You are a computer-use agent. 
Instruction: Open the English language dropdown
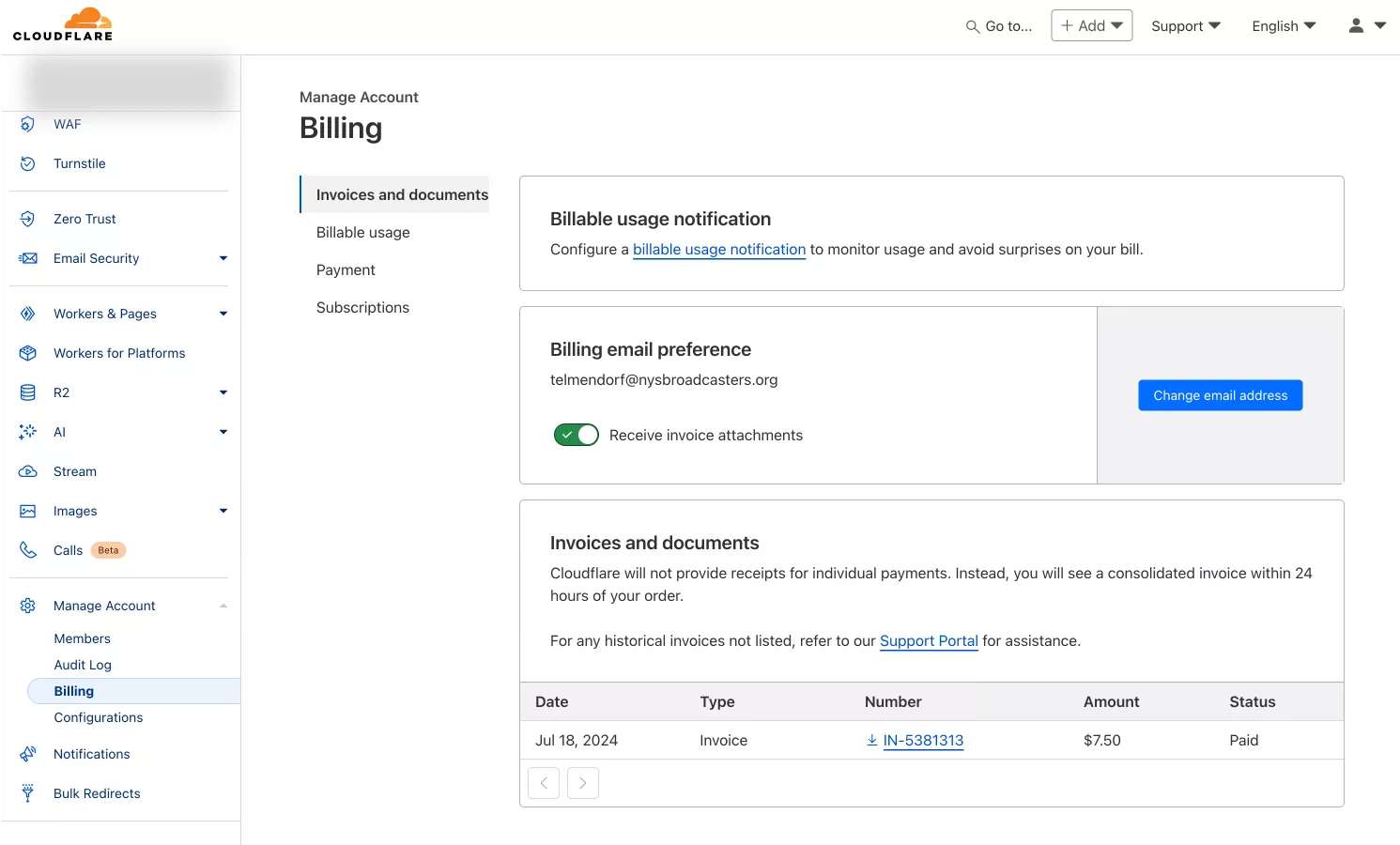(x=1284, y=26)
